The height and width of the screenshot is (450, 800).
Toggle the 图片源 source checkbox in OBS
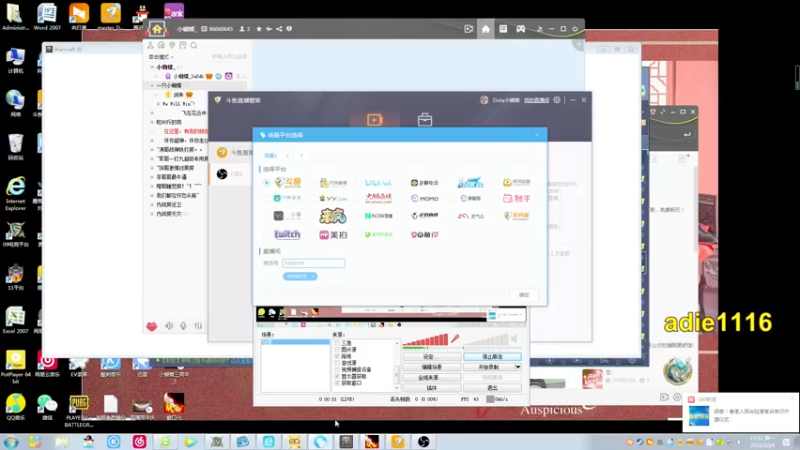pyautogui.click(x=337, y=349)
